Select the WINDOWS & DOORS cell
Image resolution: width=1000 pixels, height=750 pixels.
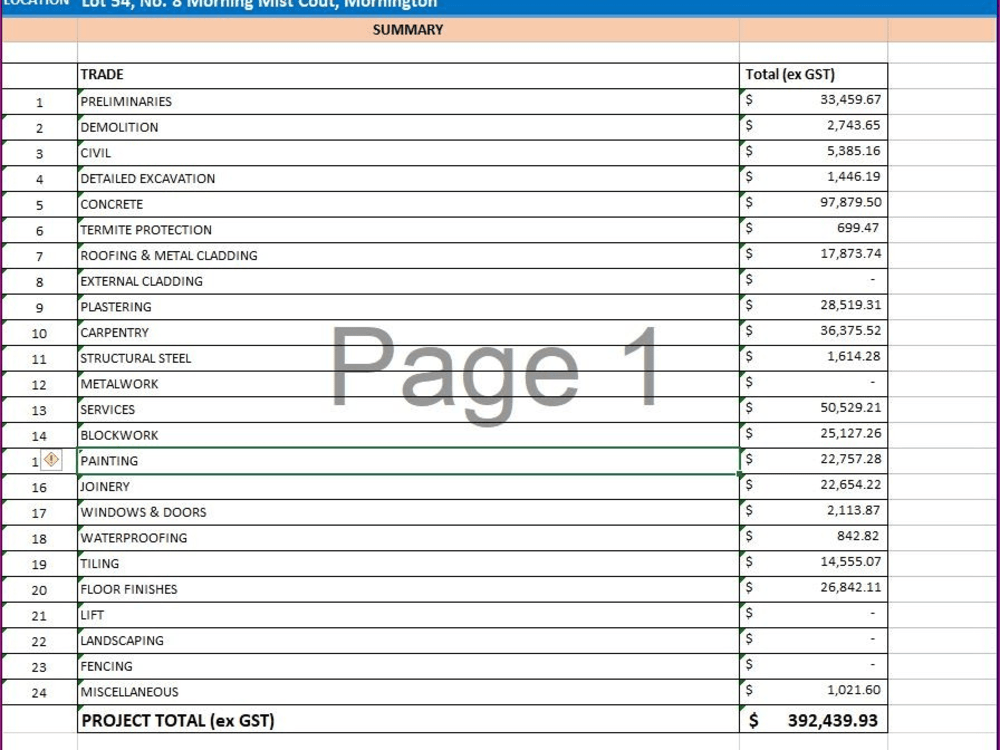408,512
